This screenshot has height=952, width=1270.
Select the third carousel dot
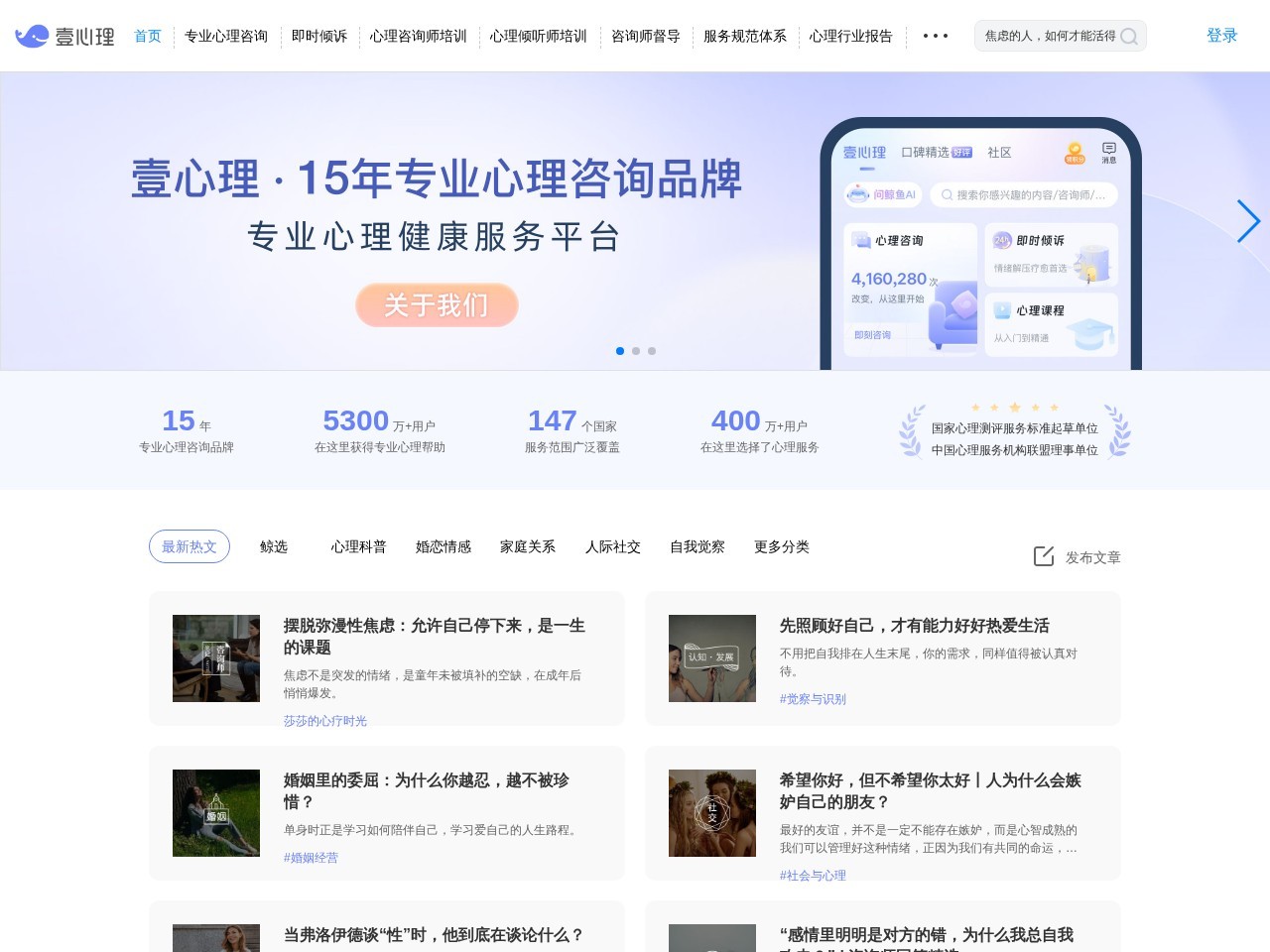(652, 351)
